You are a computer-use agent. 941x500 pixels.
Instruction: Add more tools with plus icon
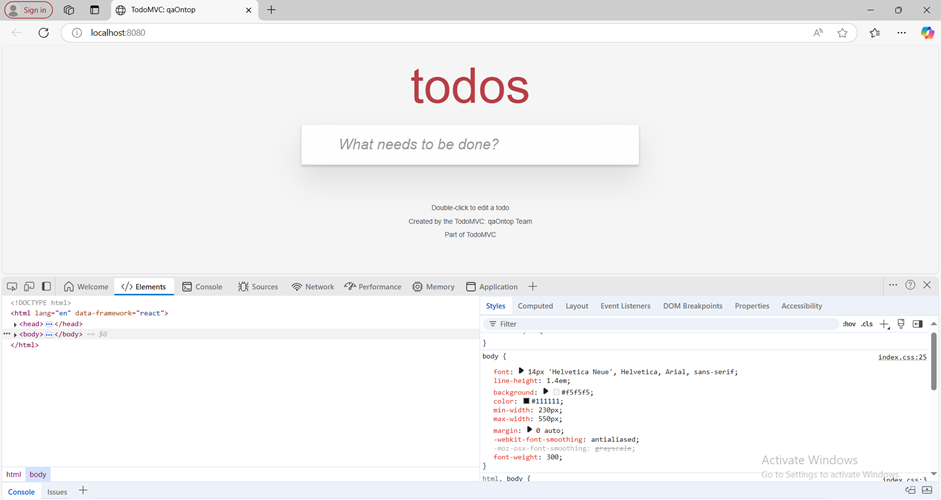pos(533,287)
